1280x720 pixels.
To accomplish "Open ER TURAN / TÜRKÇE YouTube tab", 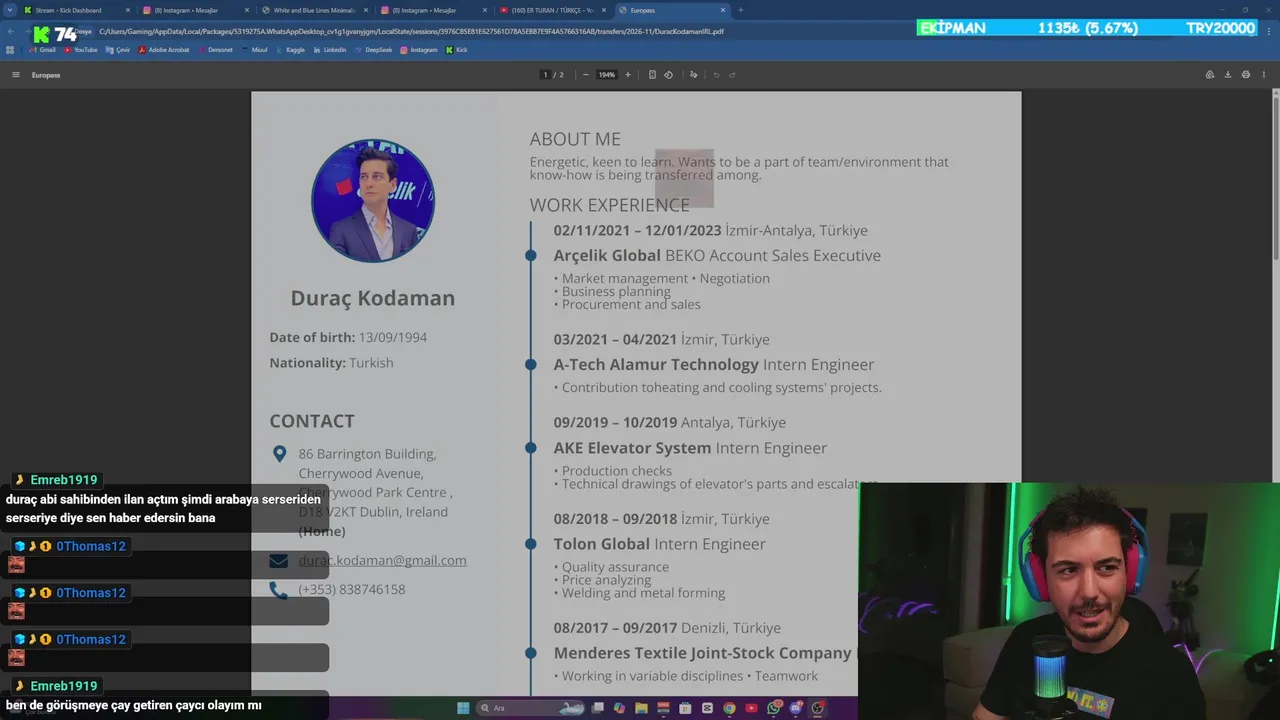I will click(552, 10).
